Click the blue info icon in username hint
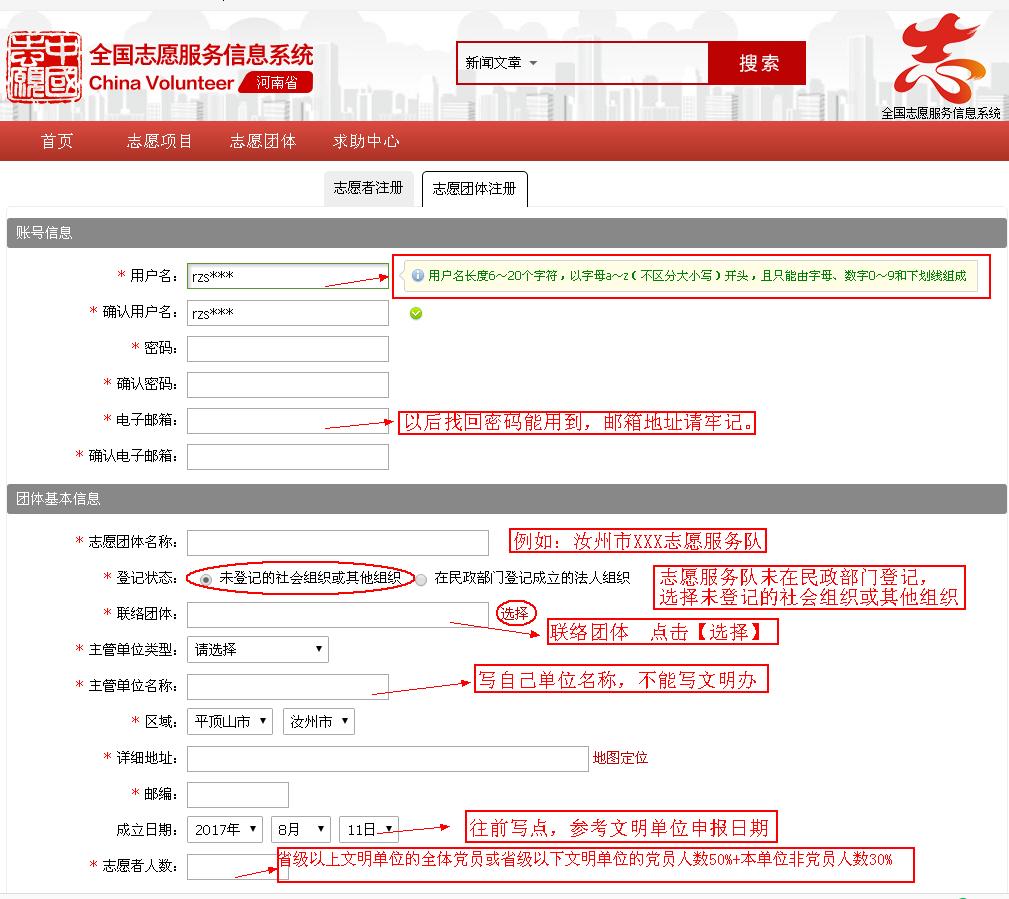1009x899 pixels. coord(418,276)
